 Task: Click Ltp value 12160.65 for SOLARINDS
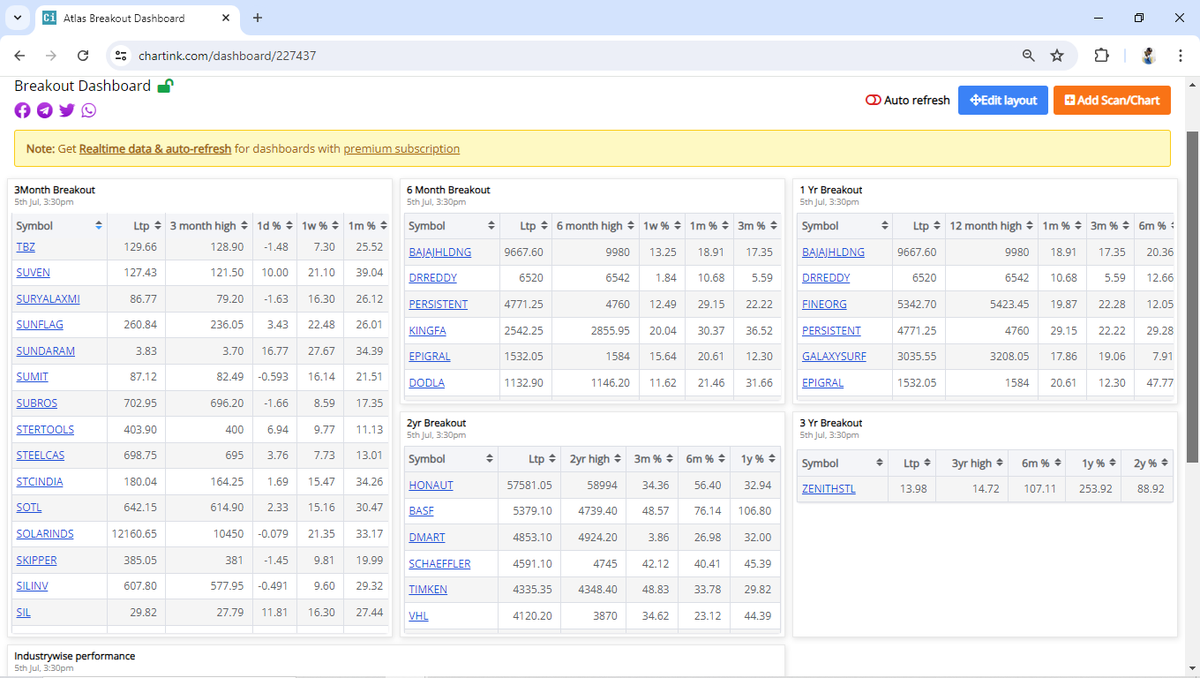[134, 533]
